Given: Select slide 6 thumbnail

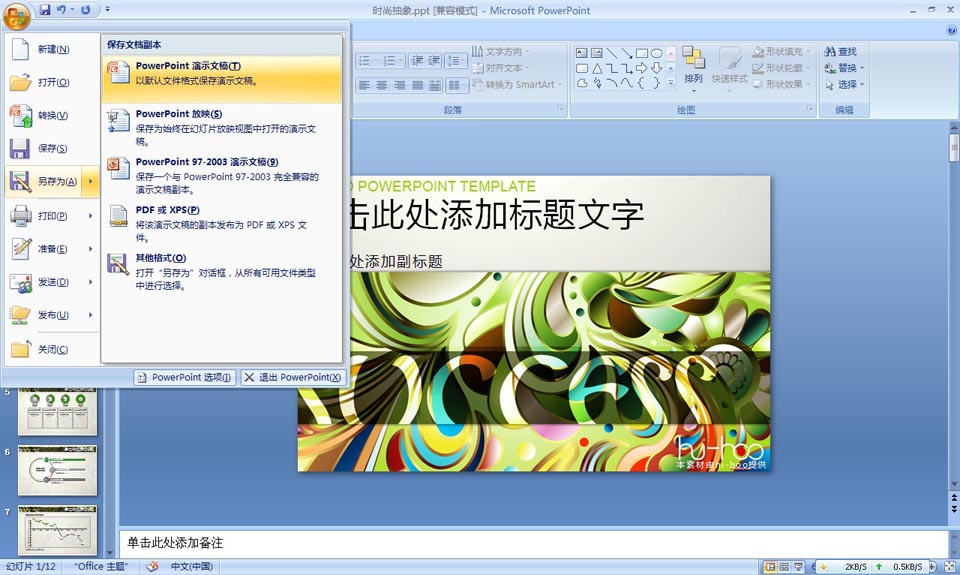Looking at the screenshot, I should 58,470.
